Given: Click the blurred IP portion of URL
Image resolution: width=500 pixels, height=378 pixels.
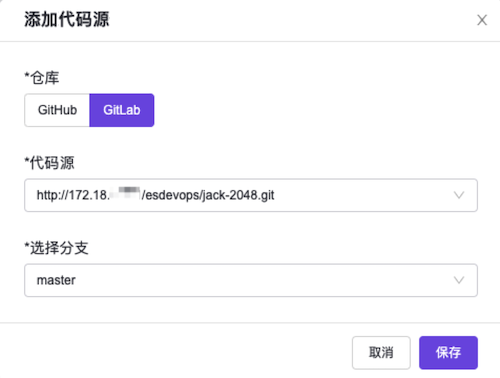Looking at the screenshot, I should pyautogui.click(x=125, y=194).
